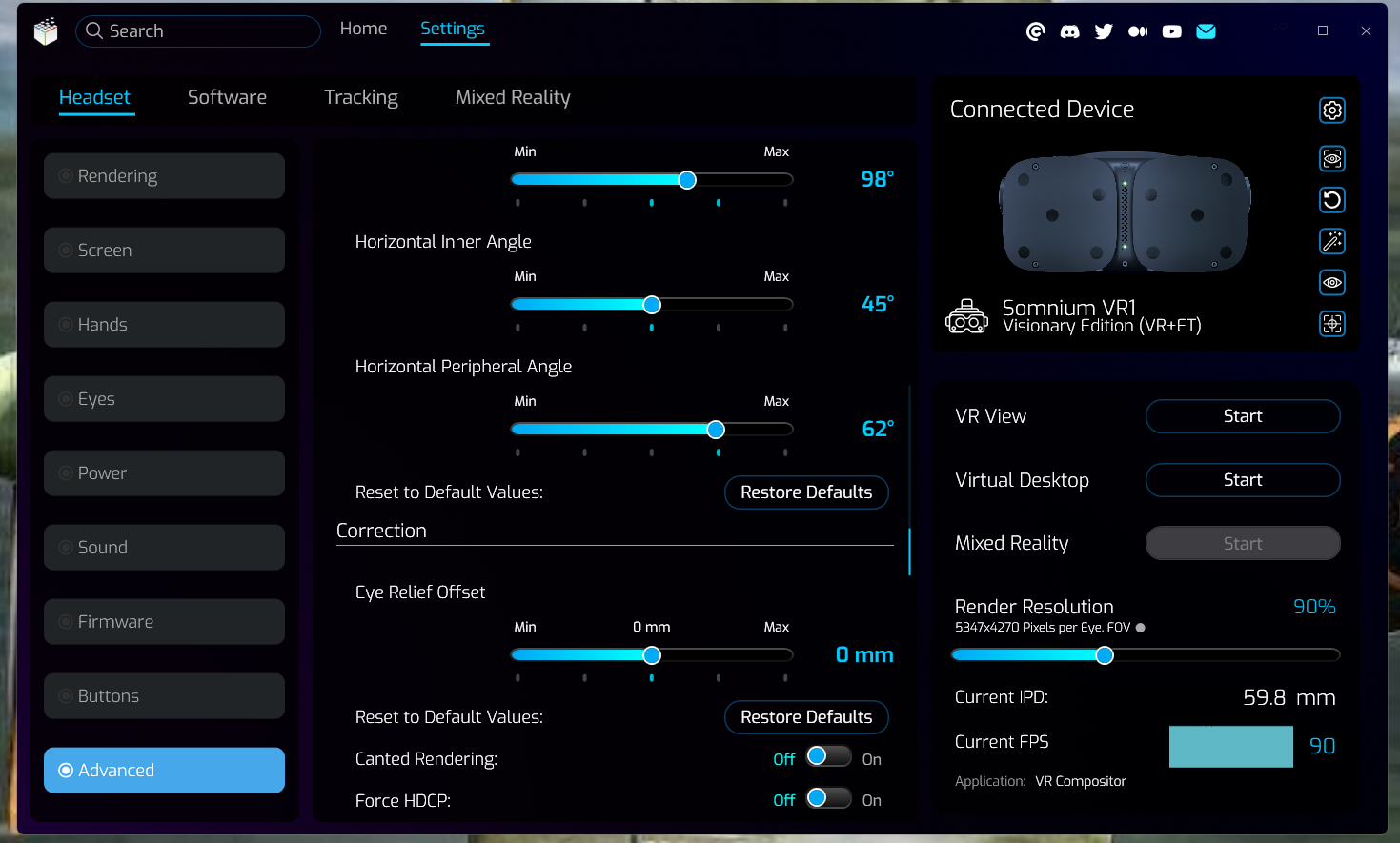Image resolution: width=1400 pixels, height=843 pixels.
Task: Restore Defaults under Eye Relief Offset
Action: pyautogui.click(x=806, y=717)
